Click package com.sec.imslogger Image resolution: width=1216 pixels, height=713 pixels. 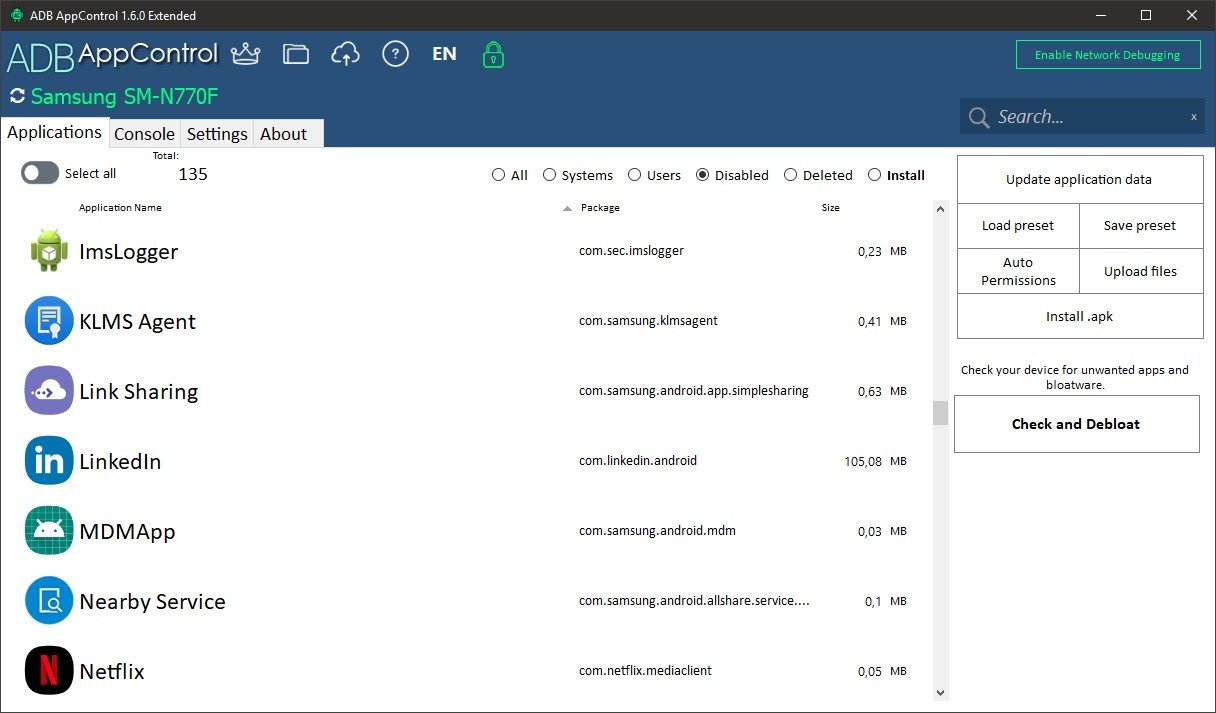[631, 251]
